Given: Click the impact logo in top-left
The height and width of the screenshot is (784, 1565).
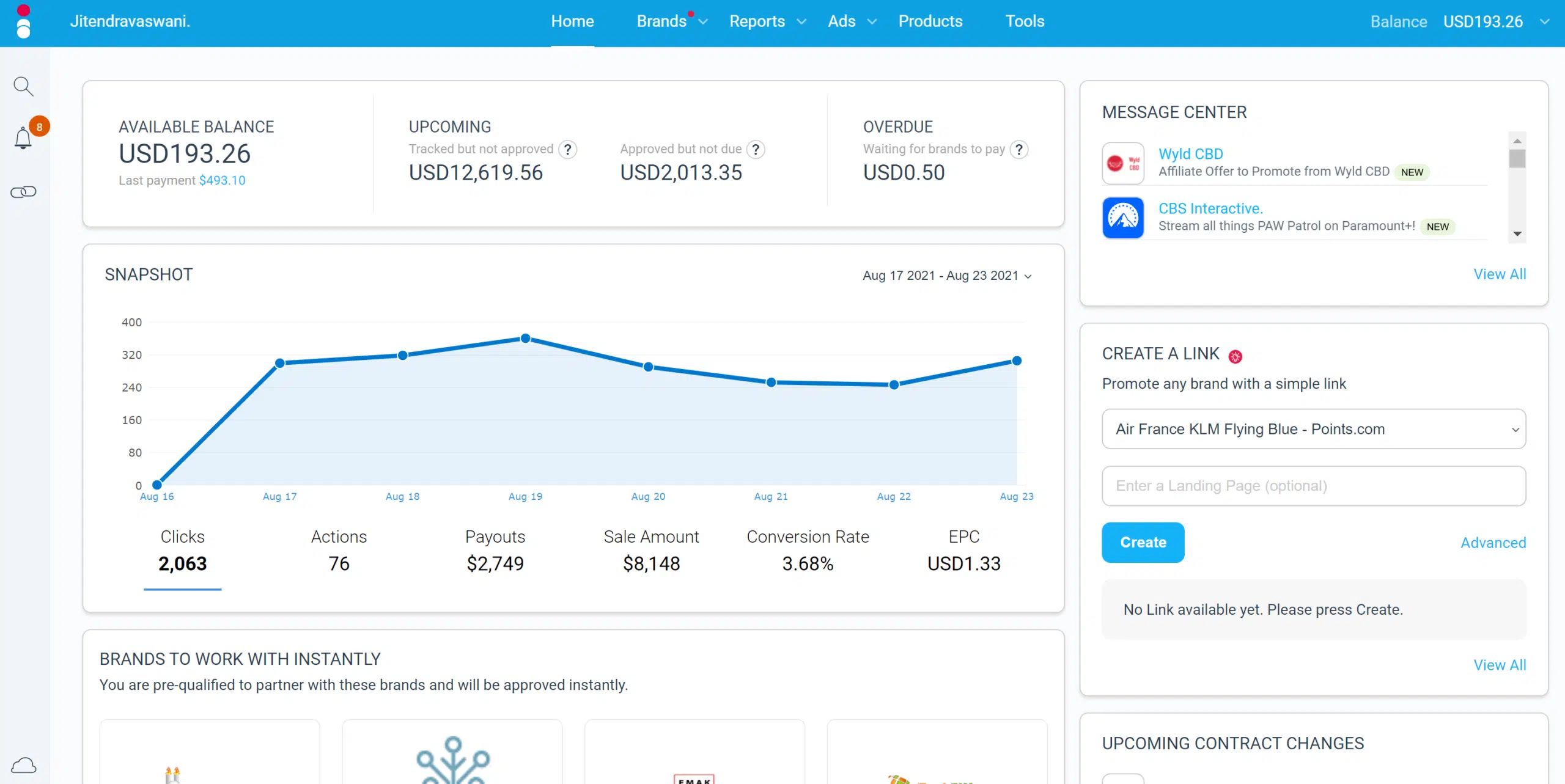Looking at the screenshot, I should [x=23, y=22].
